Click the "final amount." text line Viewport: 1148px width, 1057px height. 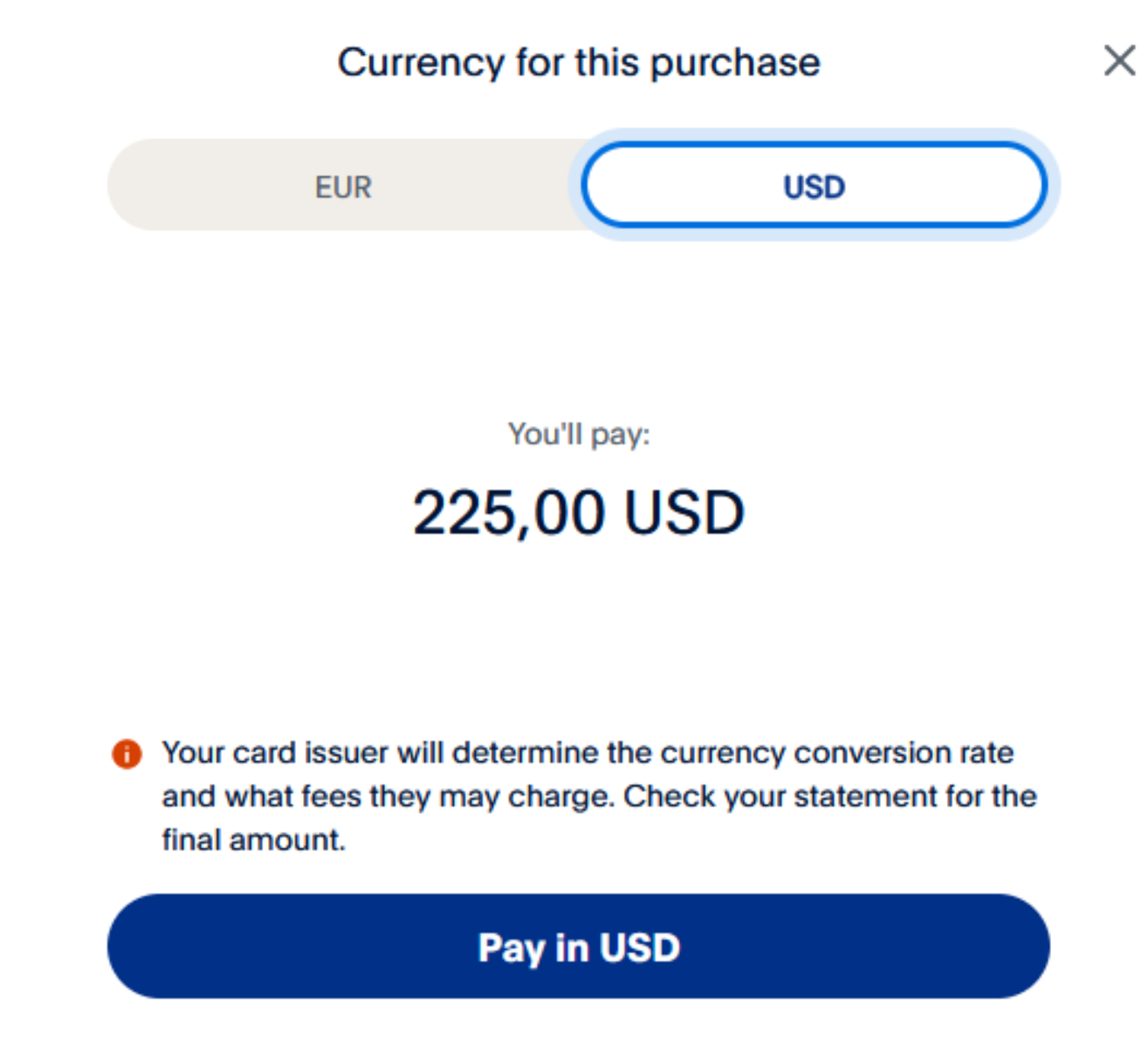[x=253, y=840]
